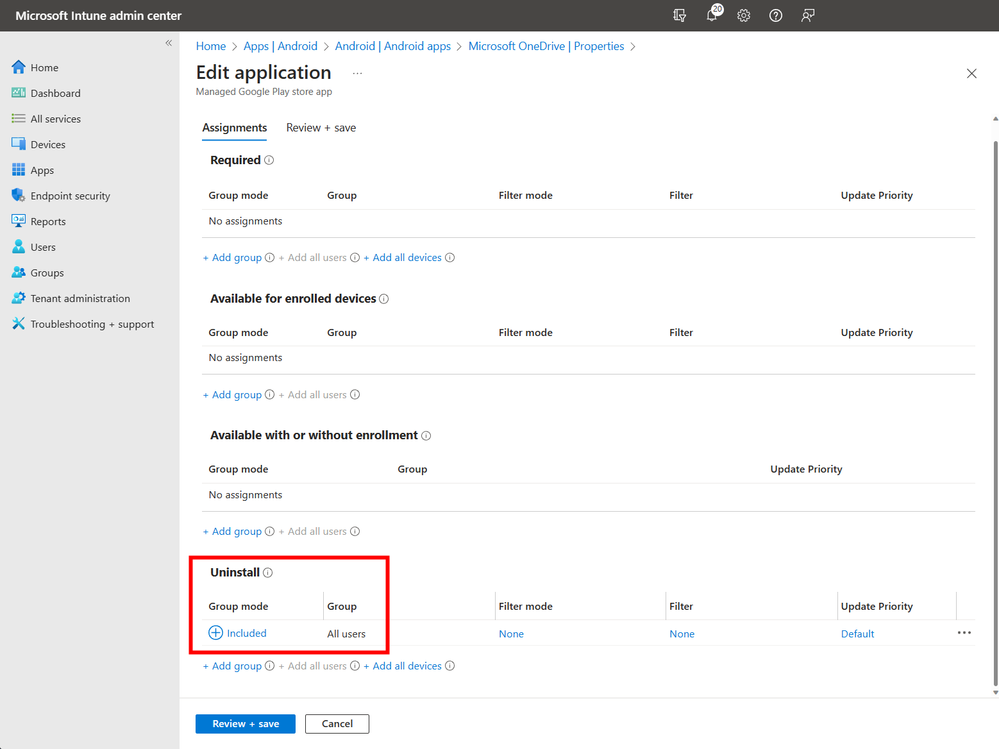
Task: Switch to the Review + save tab
Action: coord(320,127)
